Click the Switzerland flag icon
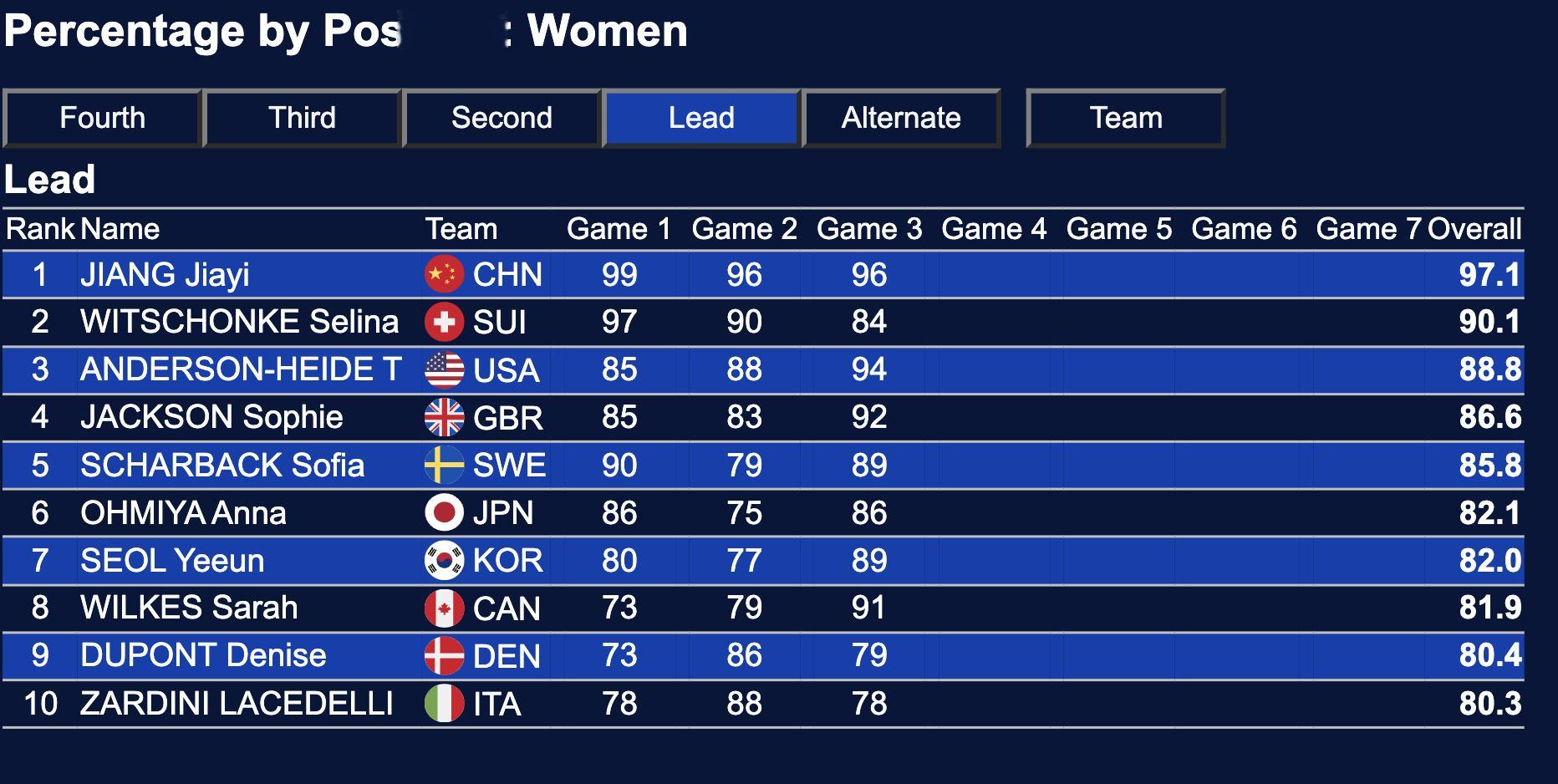 [444, 322]
